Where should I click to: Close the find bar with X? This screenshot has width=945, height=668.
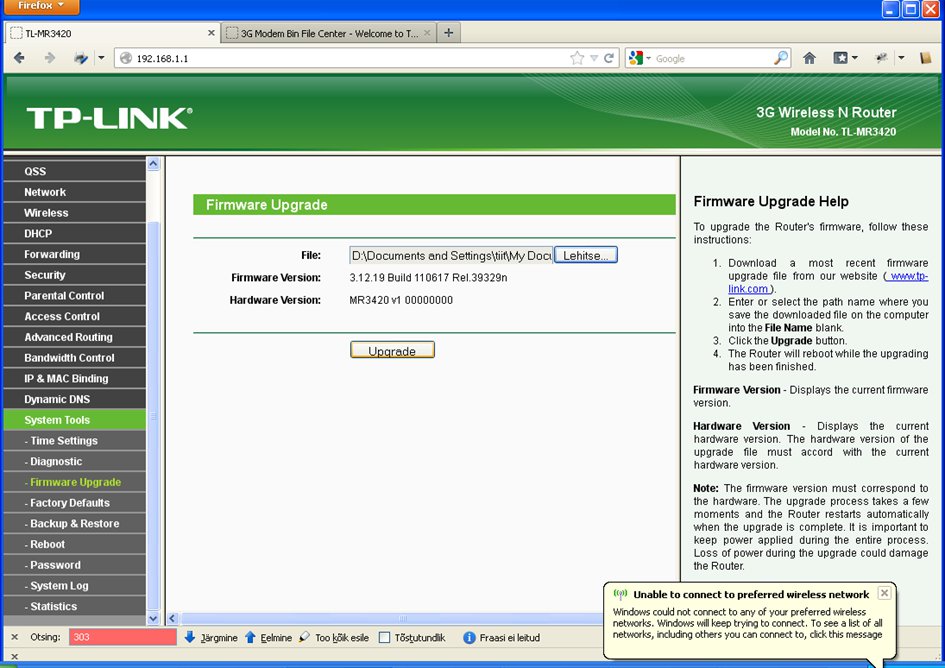tap(14, 637)
